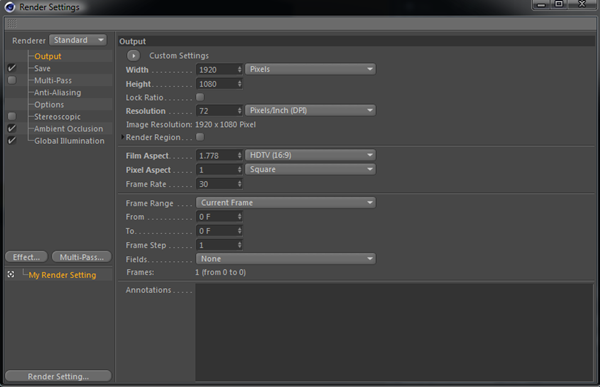Open the HDTV (16:9) film aspect dropdown
This screenshot has height=387, width=600.
(310, 155)
